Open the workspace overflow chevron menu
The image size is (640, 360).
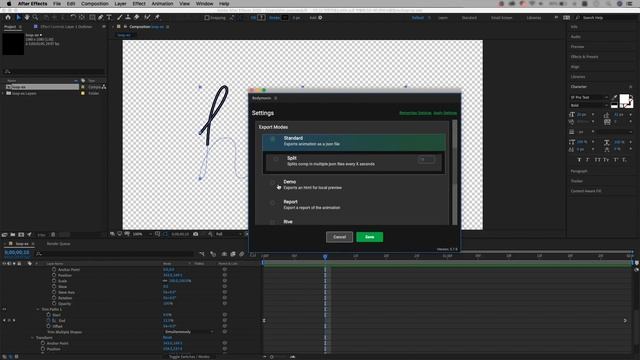tap(556, 18)
